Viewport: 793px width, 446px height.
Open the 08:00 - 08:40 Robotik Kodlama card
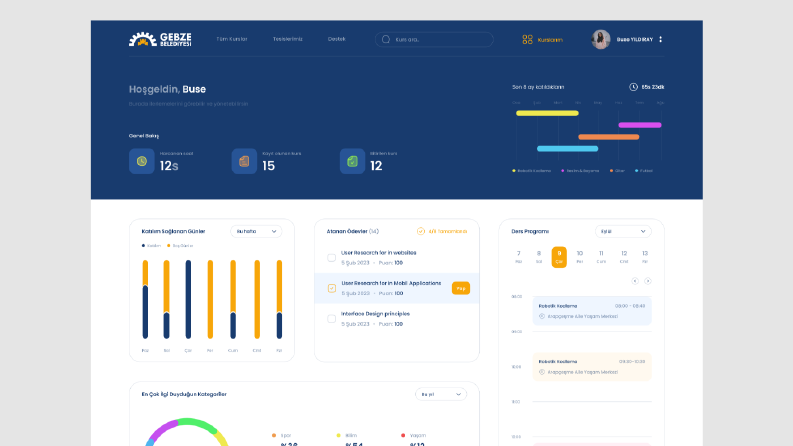tap(592, 311)
